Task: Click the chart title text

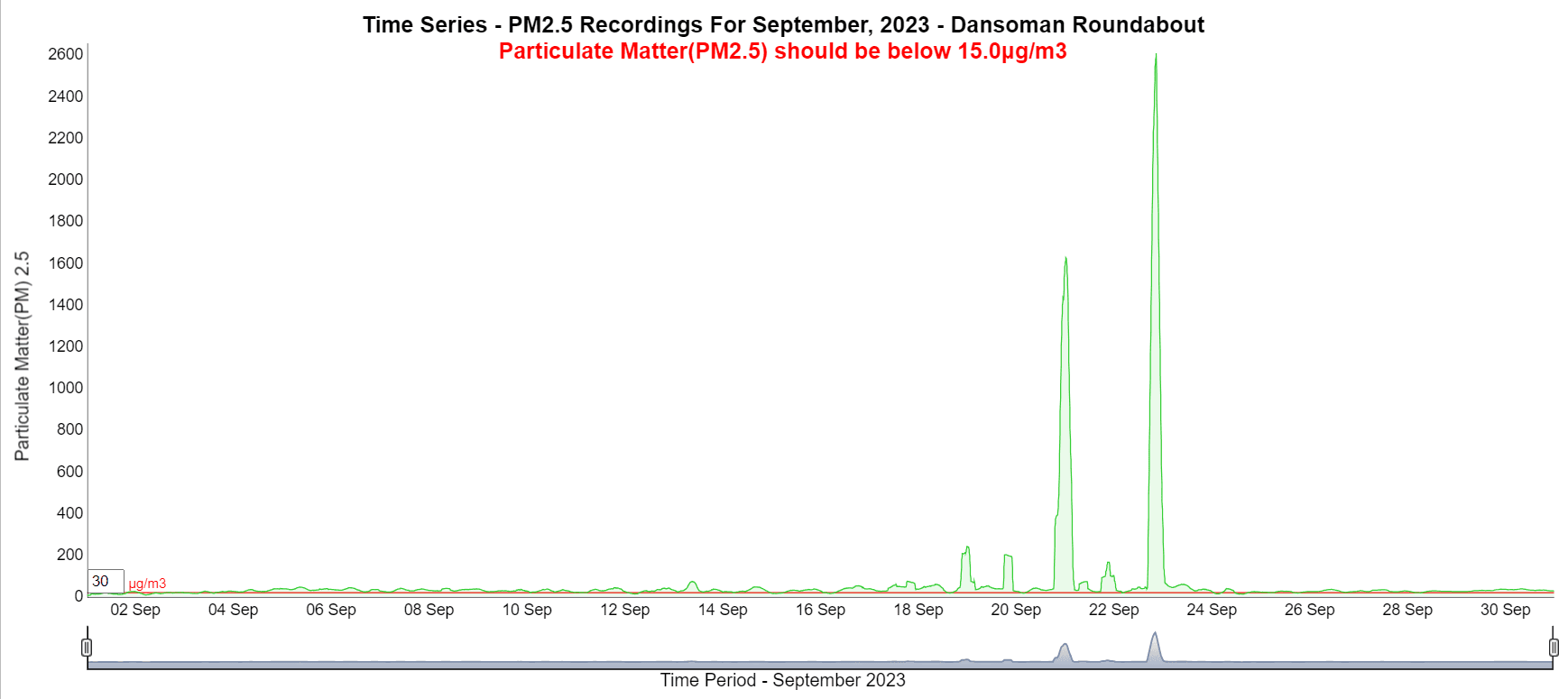Action: coord(783,24)
